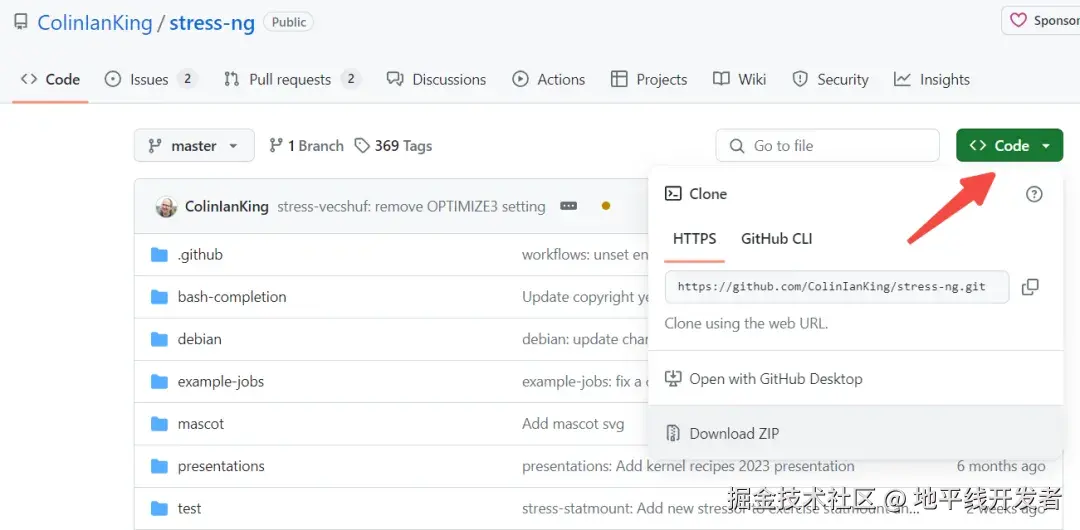Click the folder icon beside example-jobs
The width and height of the screenshot is (1080, 530).
(159, 381)
